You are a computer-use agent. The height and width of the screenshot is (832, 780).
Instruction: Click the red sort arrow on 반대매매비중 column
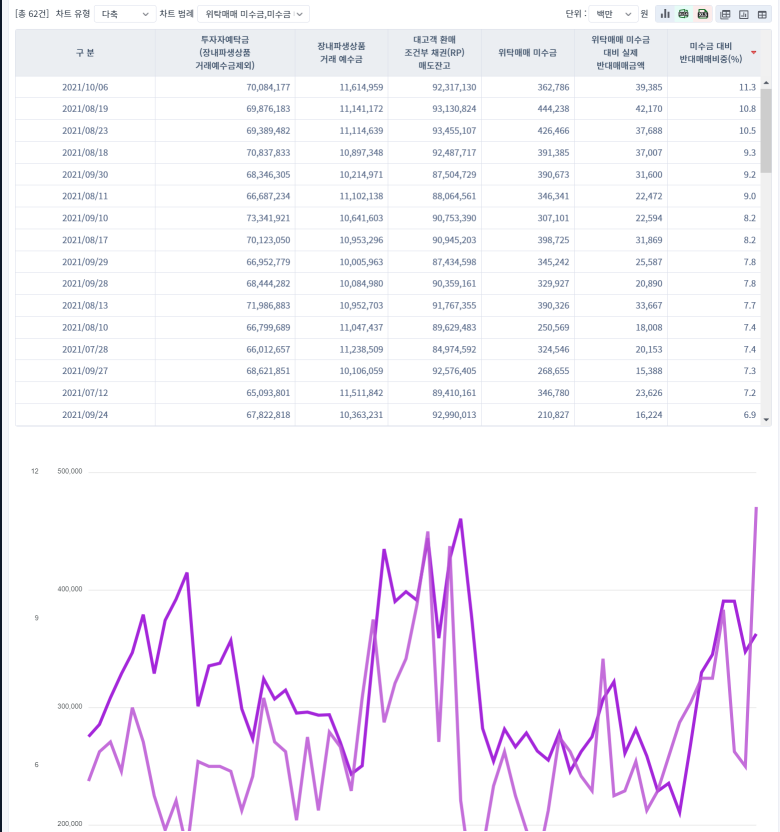753,53
